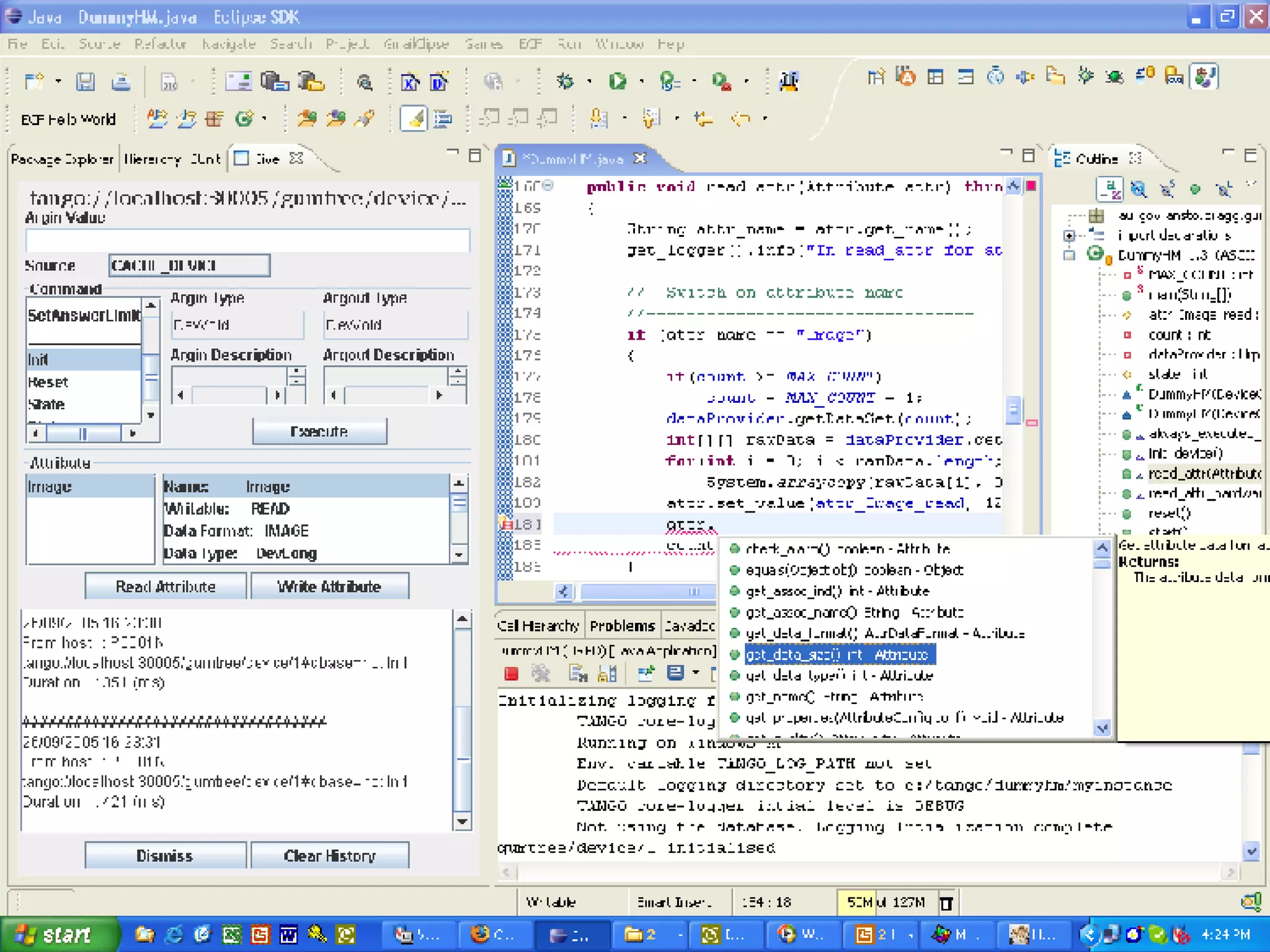
Task: Open the dropdown arrow beside Run button
Action: tap(642, 81)
